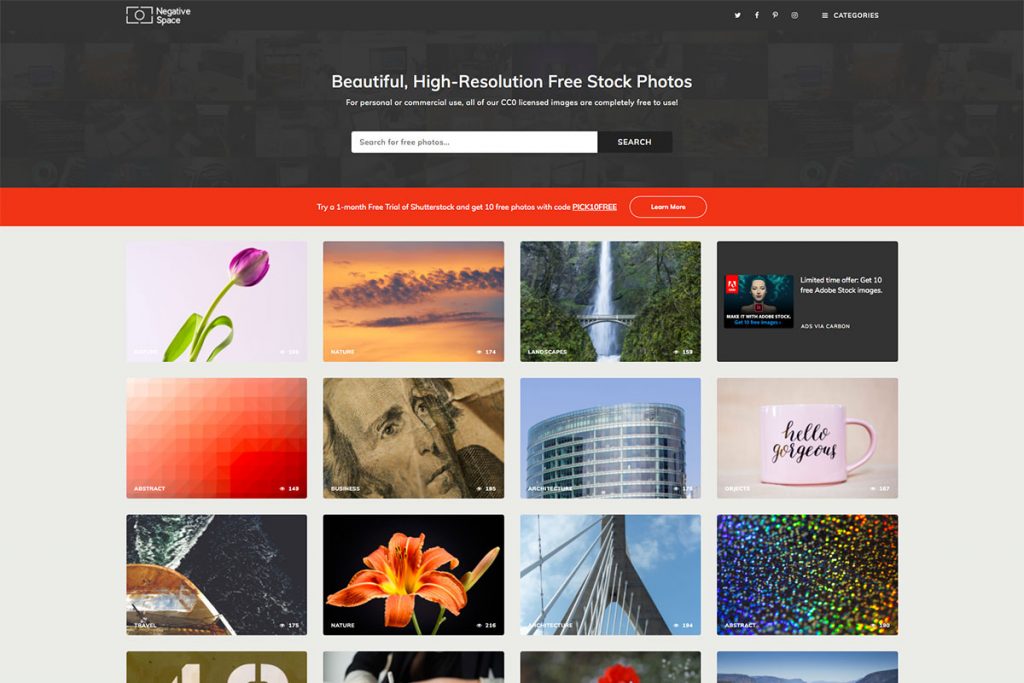Click the eye views icon on the mug photo
Image resolution: width=1024 pixels, height=683 pixels.
[x=873, y=488]
